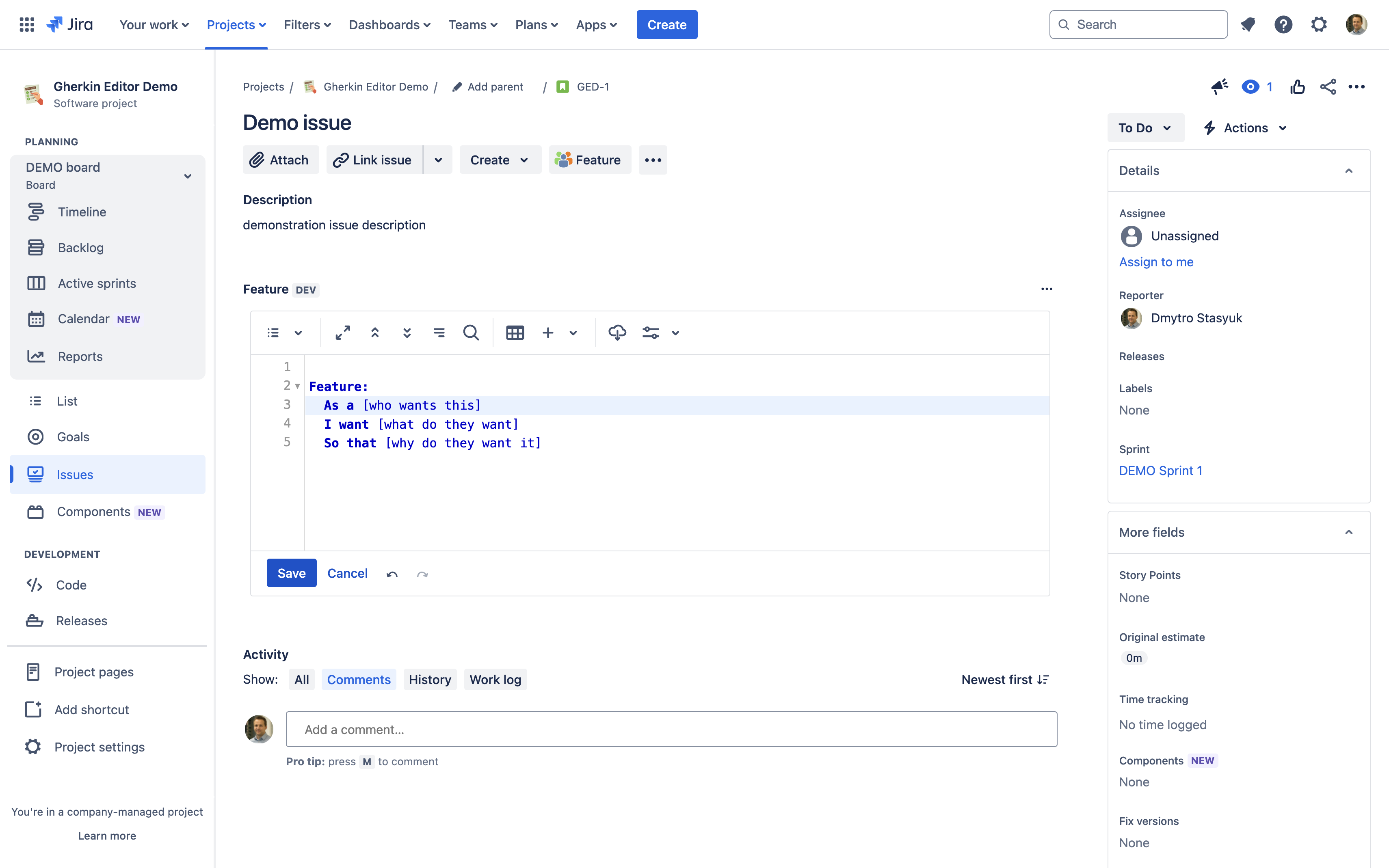The width and height of the screenshot is (1389, 868).
Task: Undo the last editor change
Action: tap(392, 574)
